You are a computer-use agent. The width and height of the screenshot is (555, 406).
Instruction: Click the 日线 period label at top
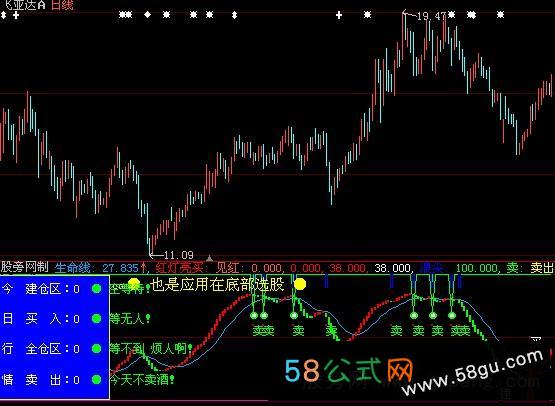click(62, 5)
